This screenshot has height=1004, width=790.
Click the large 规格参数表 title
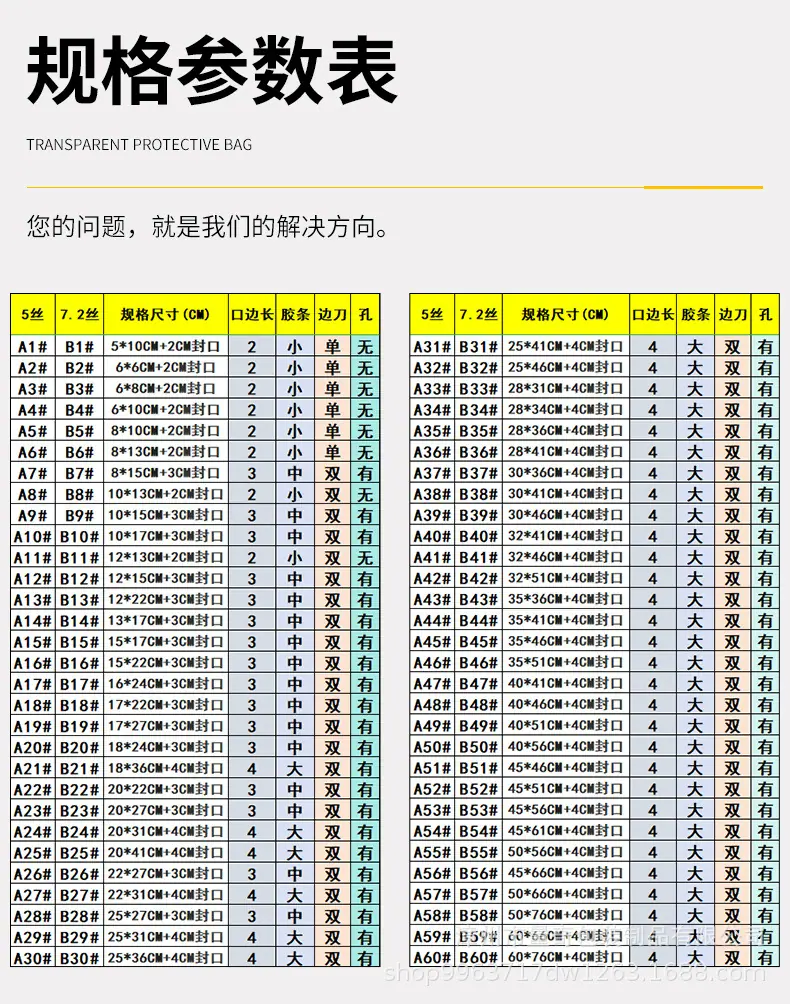coord(211,72)
